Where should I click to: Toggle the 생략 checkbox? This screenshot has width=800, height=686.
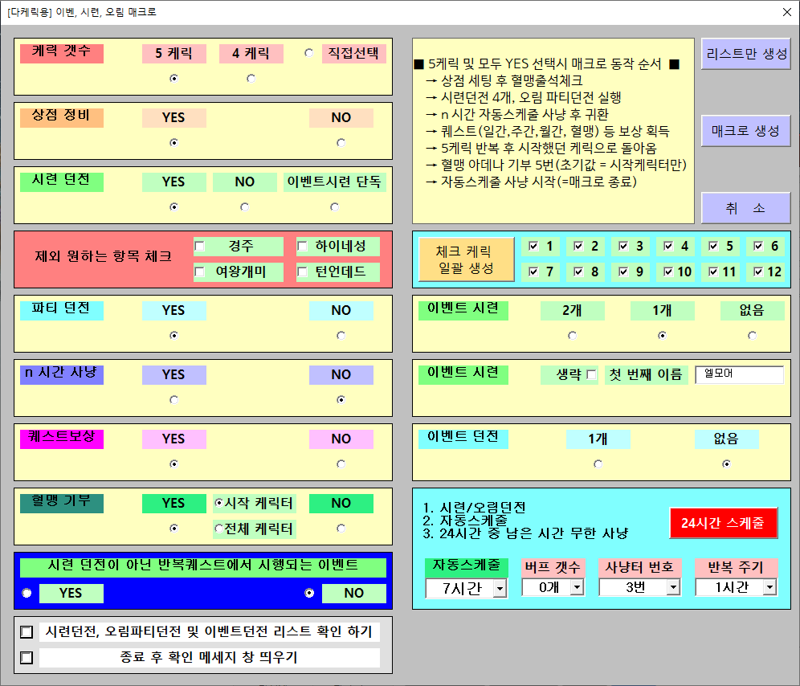pyautogui.click(x=591, y=375)
